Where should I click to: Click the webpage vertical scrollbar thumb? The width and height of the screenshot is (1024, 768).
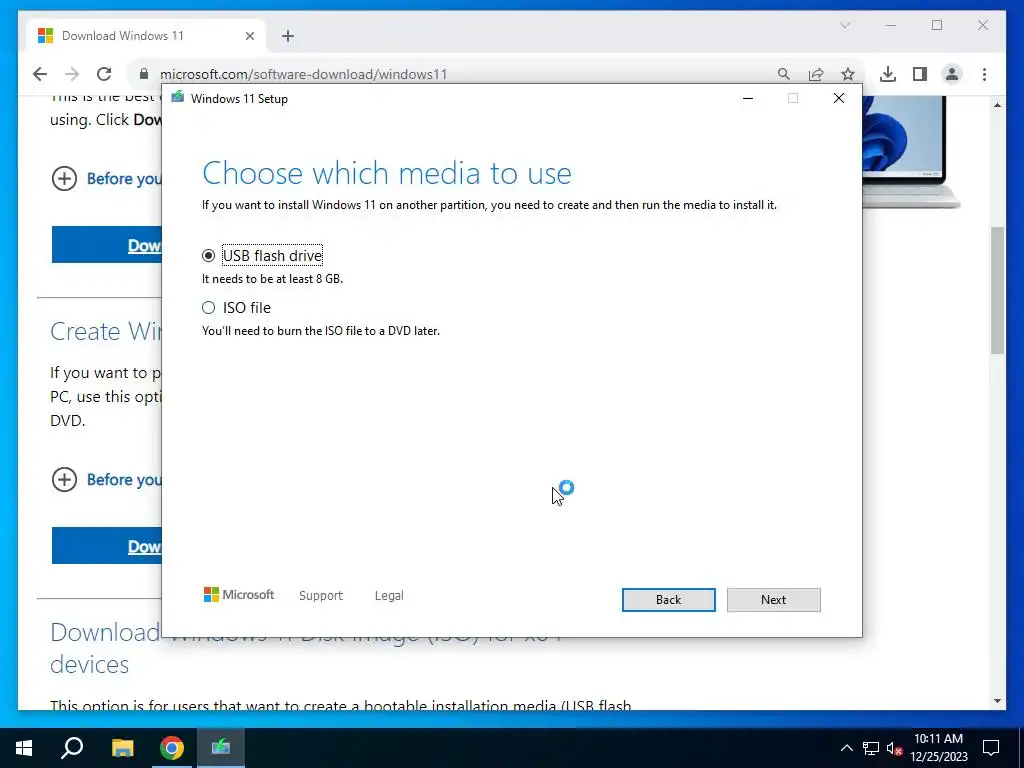(997, 290)
